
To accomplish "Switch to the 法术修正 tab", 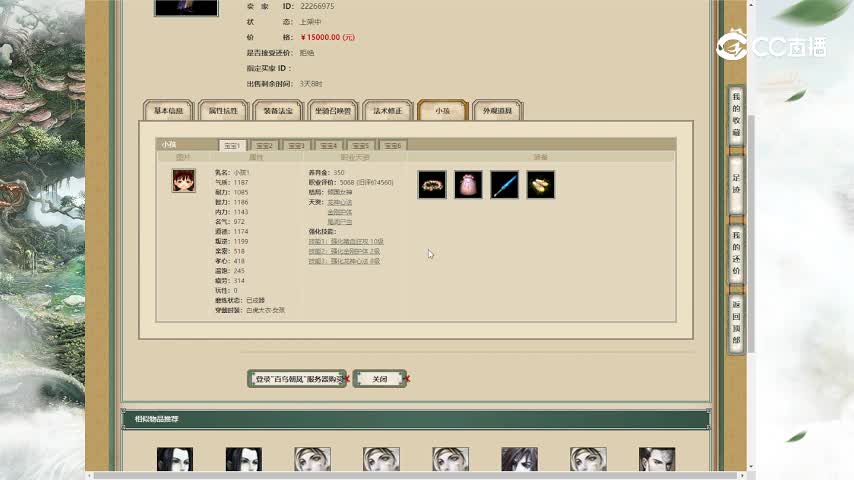I will 388,111.
